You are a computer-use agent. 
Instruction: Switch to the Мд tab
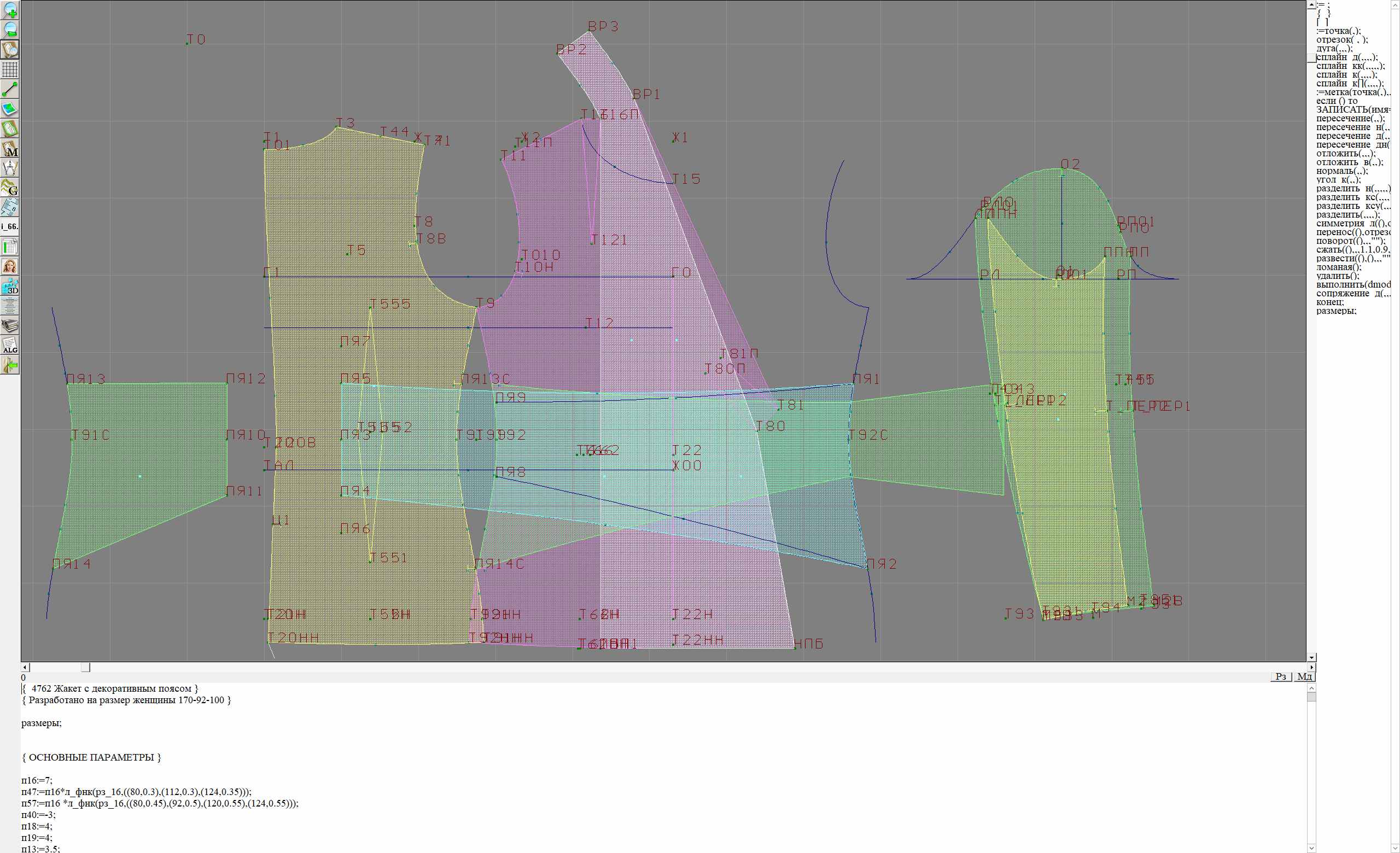(1304, 676)
